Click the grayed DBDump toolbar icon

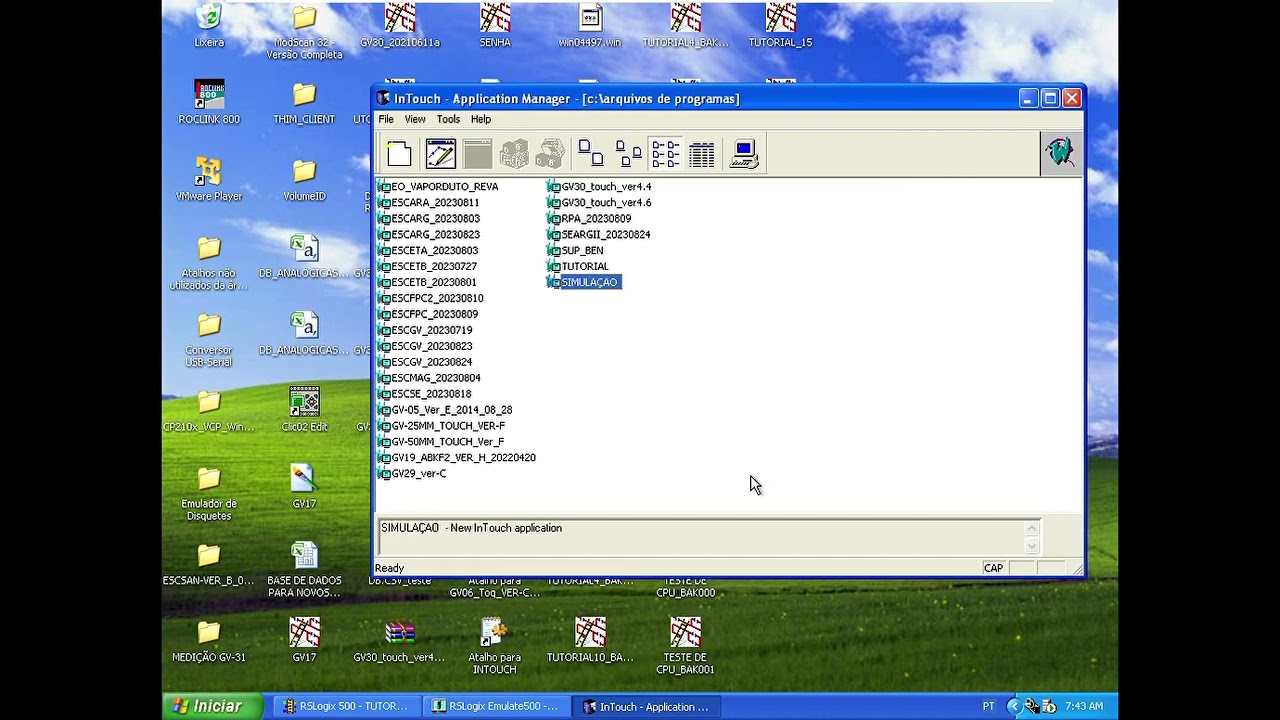pyautogui.click(x=514, y=154)
